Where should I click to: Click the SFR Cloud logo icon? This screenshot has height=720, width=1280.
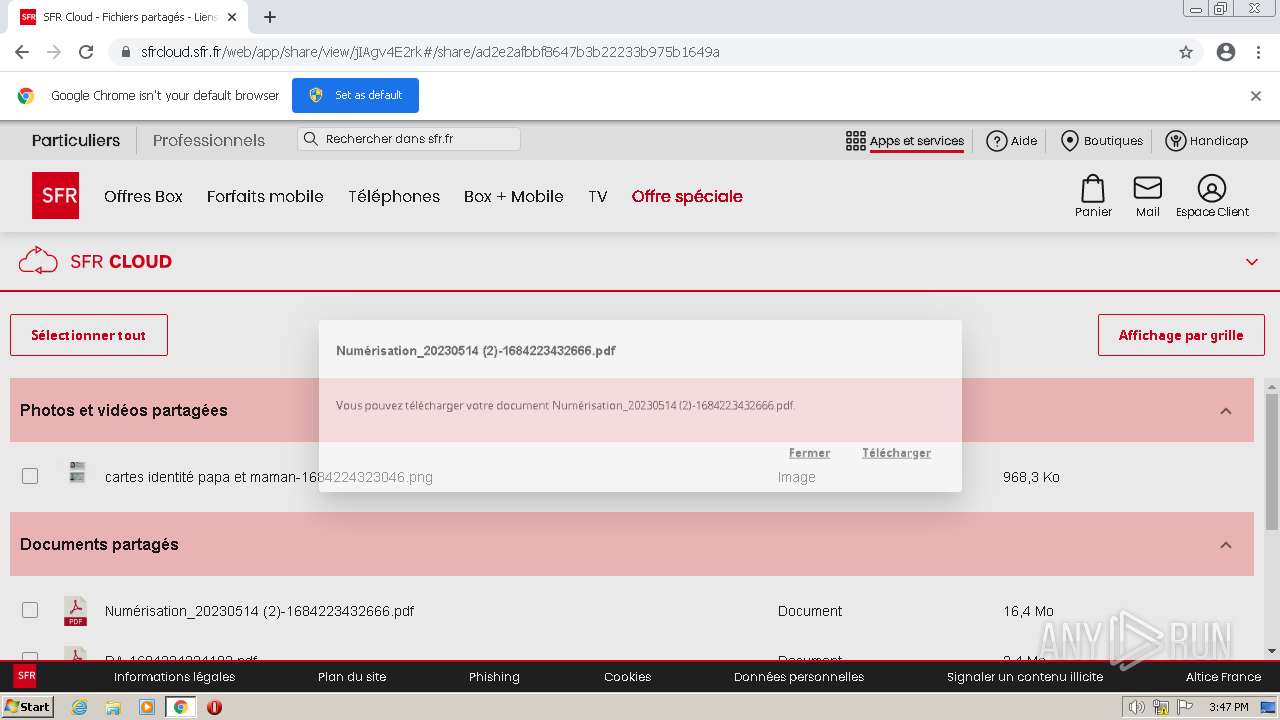(38, 261)
